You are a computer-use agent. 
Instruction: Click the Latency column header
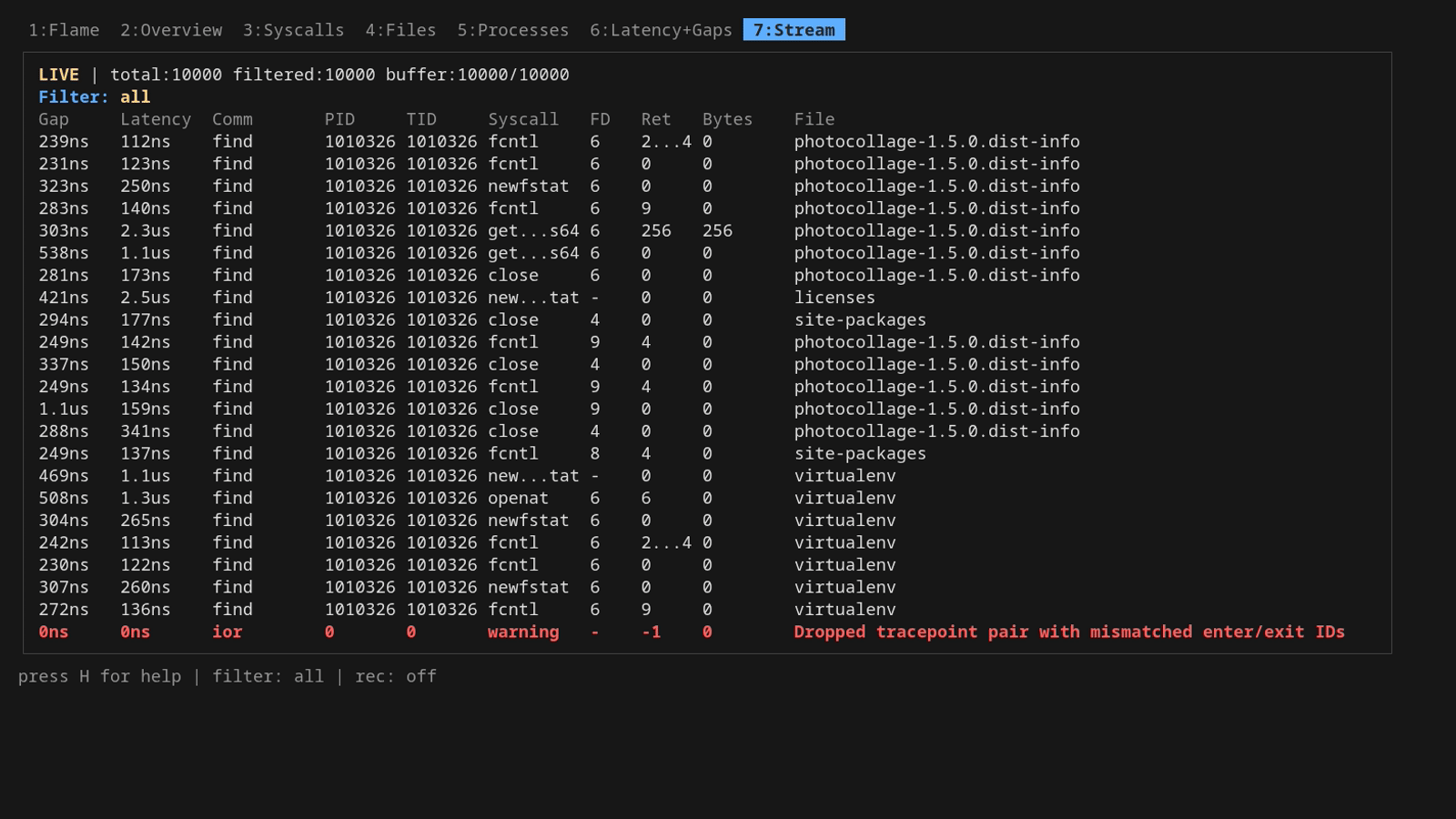coord(156,119)
